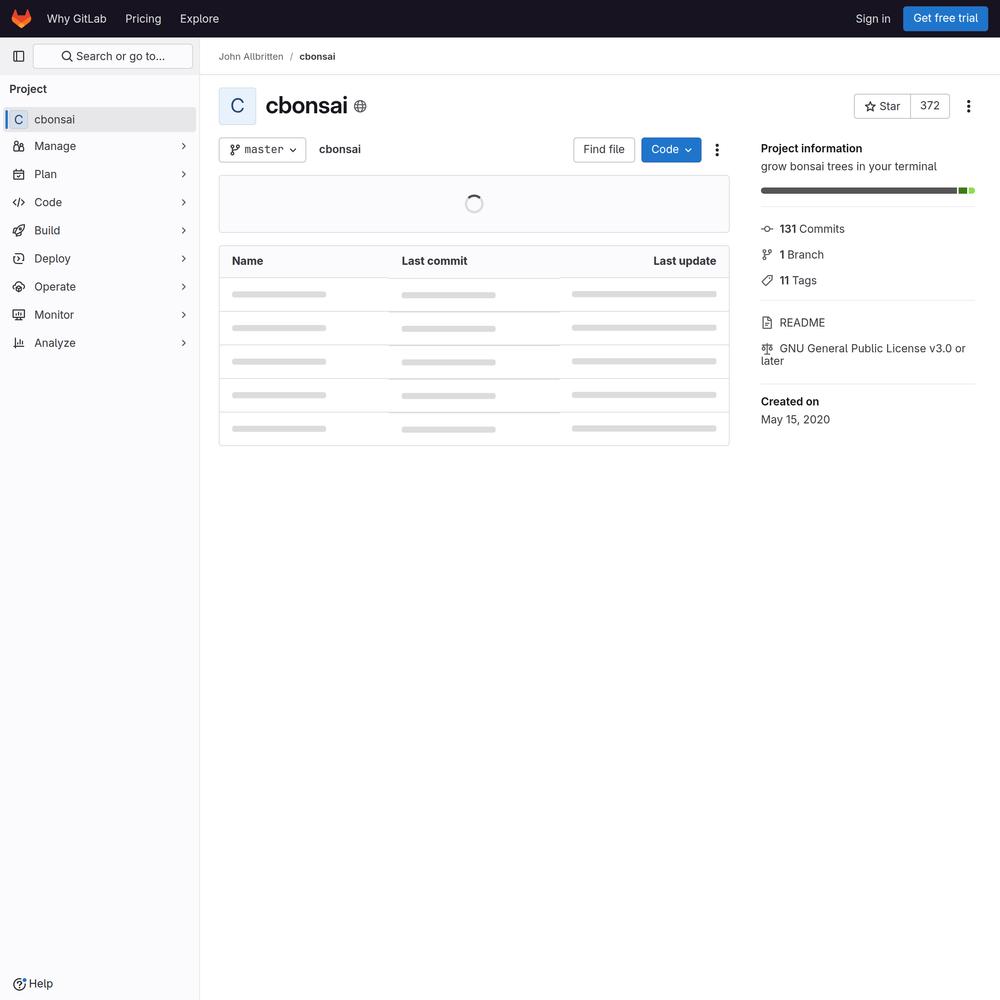Click the star icon on Star button

(x=870, y=107)
